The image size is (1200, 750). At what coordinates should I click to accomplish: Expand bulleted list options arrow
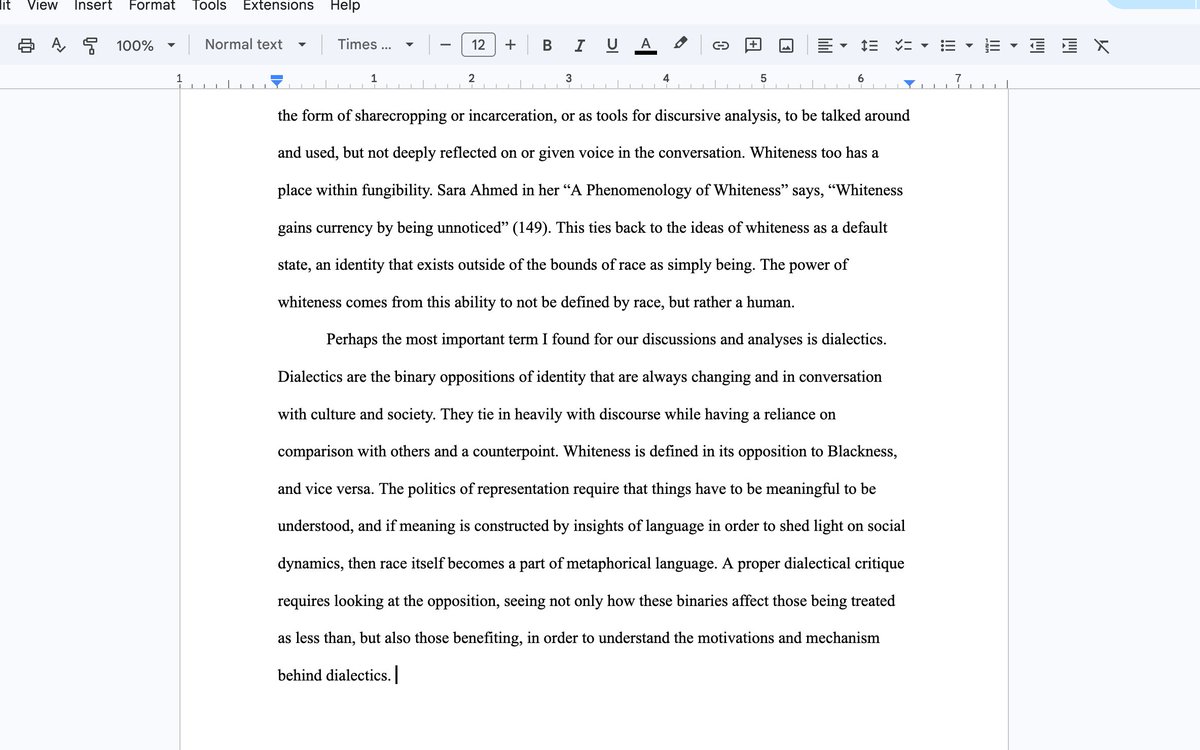coord(969,45)
